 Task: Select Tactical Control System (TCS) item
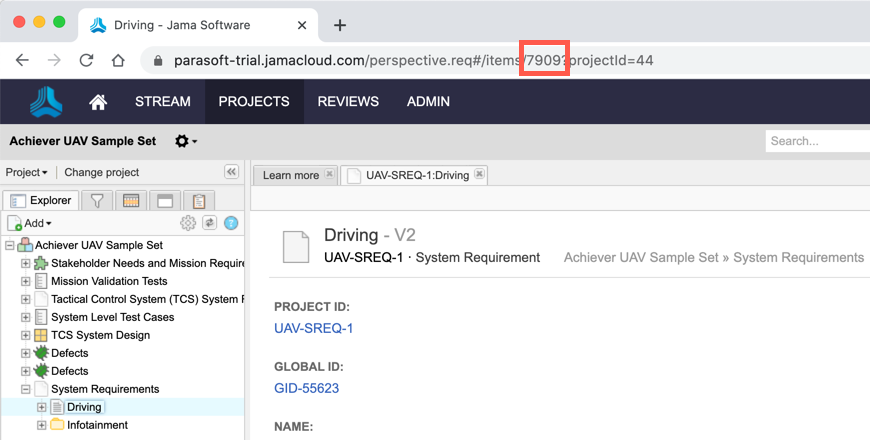(148, 299)
